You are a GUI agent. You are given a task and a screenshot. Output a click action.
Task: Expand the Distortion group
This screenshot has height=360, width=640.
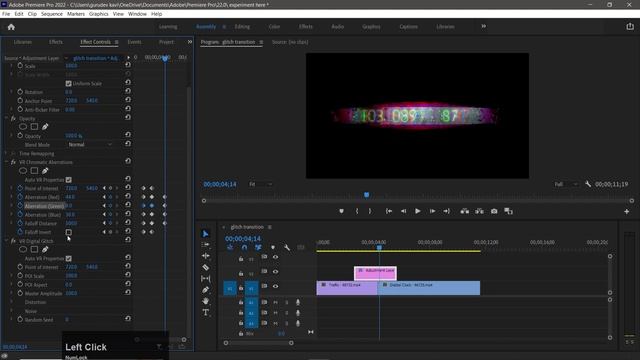[x=11, y=302]
